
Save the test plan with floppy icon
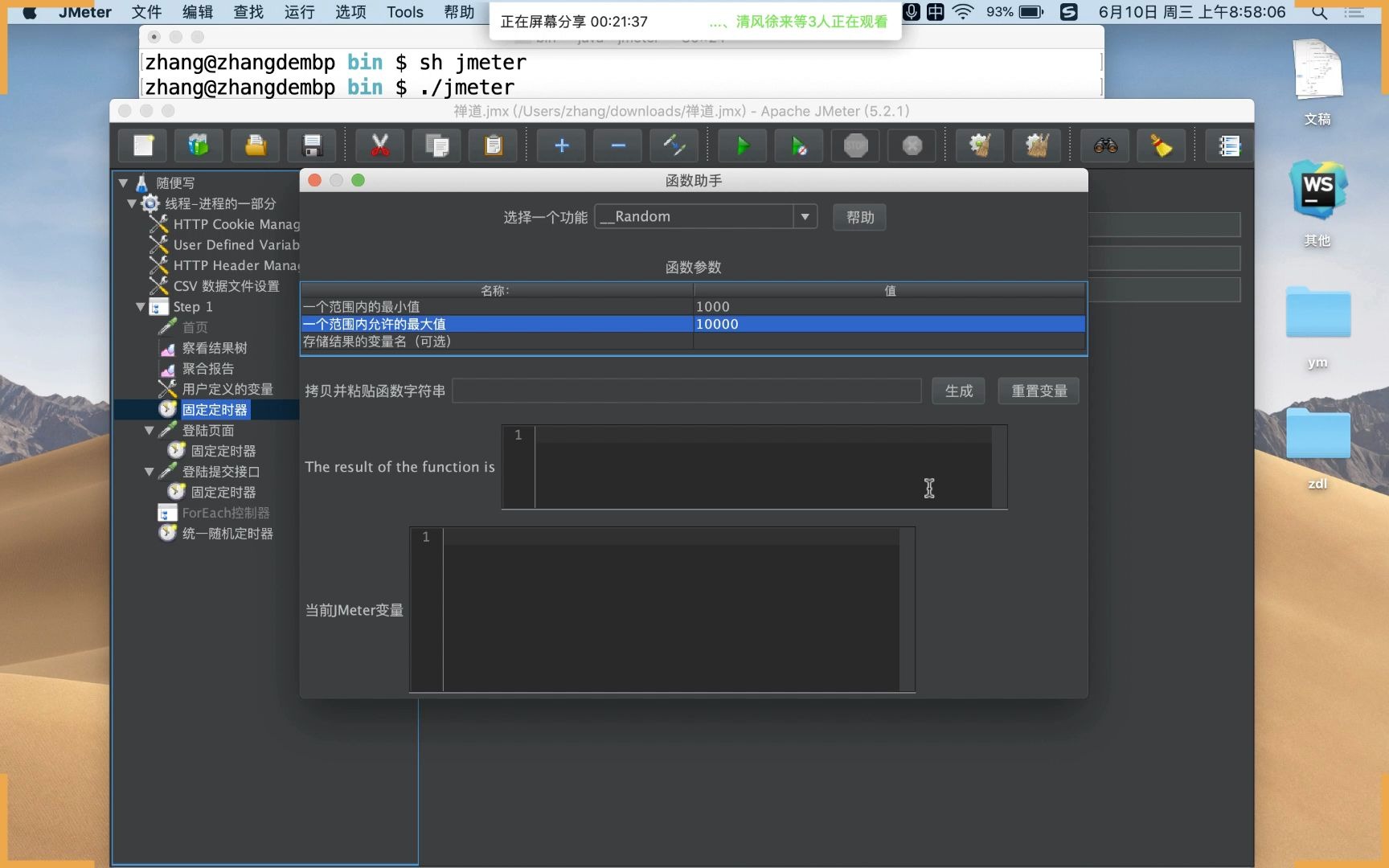click(x=312, y=145)
